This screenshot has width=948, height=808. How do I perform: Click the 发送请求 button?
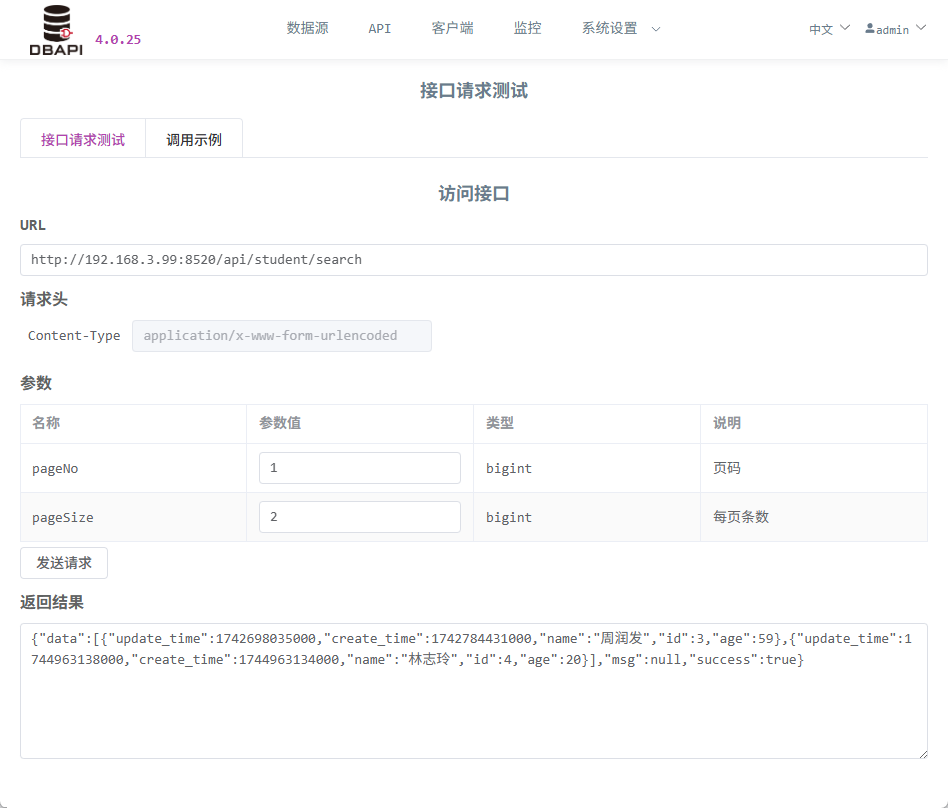(x=64, y=563)
